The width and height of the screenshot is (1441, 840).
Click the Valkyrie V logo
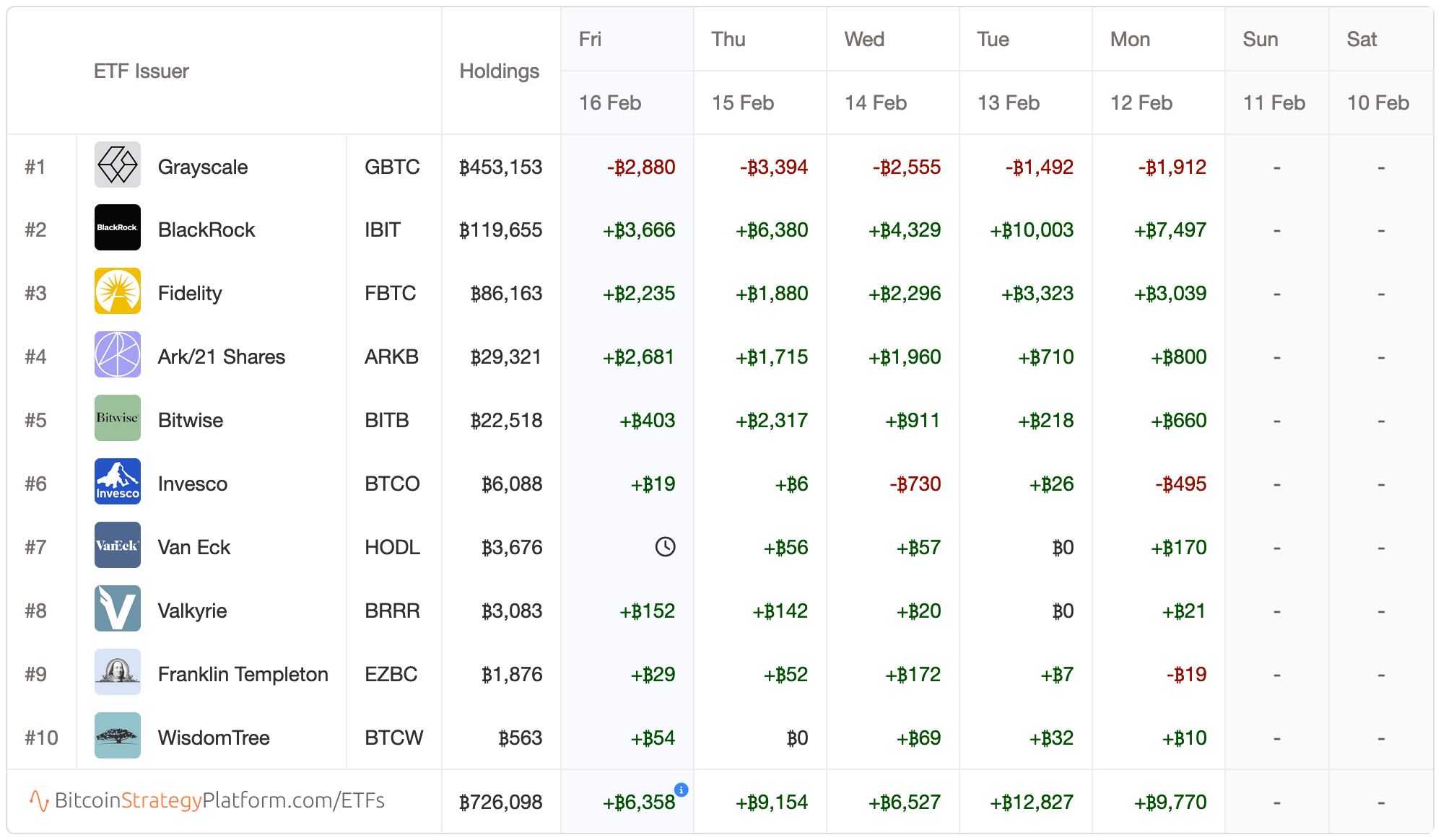point(118,608)
